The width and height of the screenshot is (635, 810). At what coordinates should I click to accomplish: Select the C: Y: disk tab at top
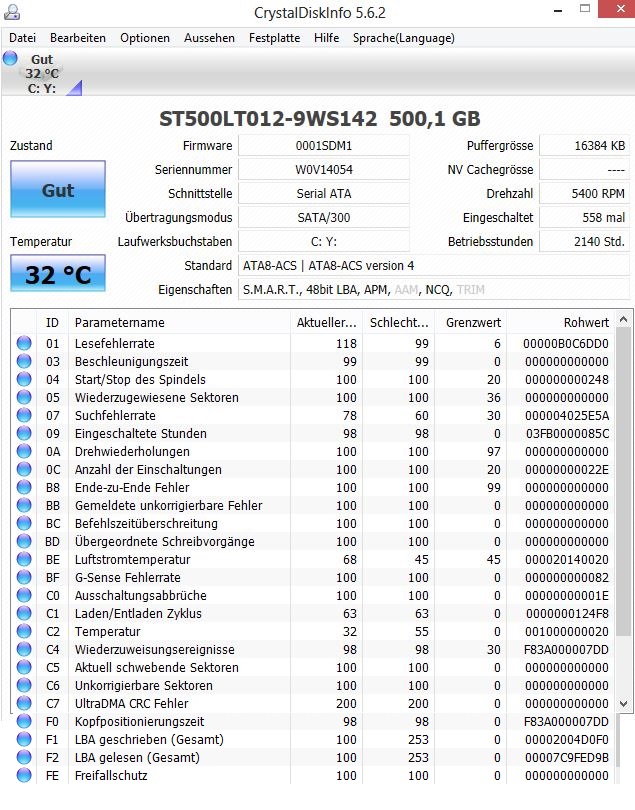click(42, 74)
